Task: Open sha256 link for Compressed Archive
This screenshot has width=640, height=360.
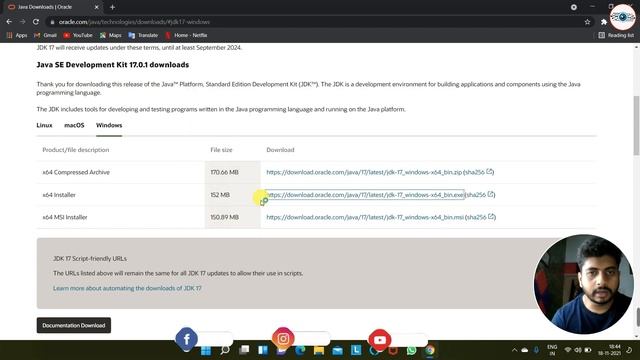Action: [478, 172]
